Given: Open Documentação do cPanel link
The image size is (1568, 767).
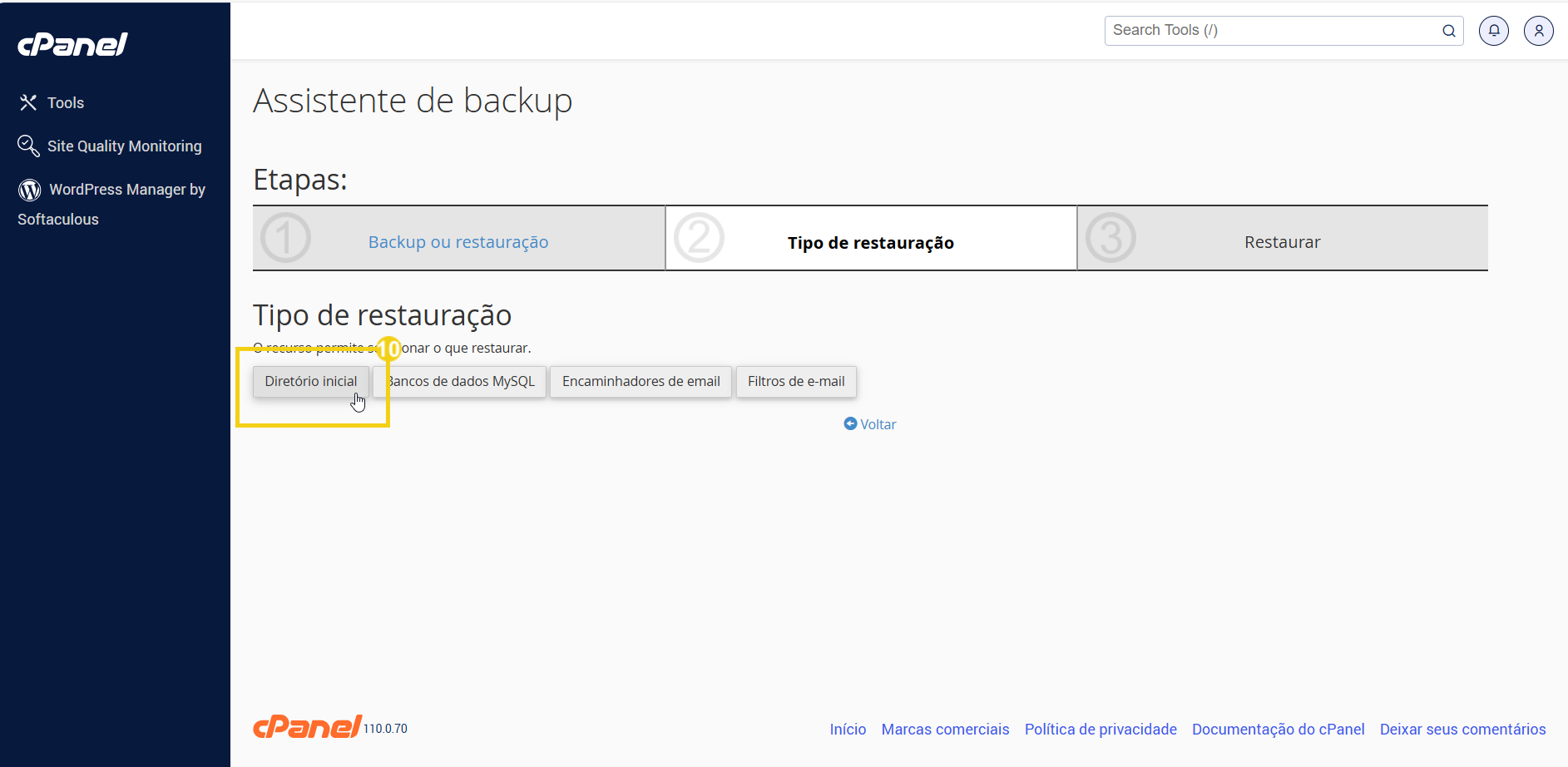Looking at the screenshot, I should pos(1278,729).
